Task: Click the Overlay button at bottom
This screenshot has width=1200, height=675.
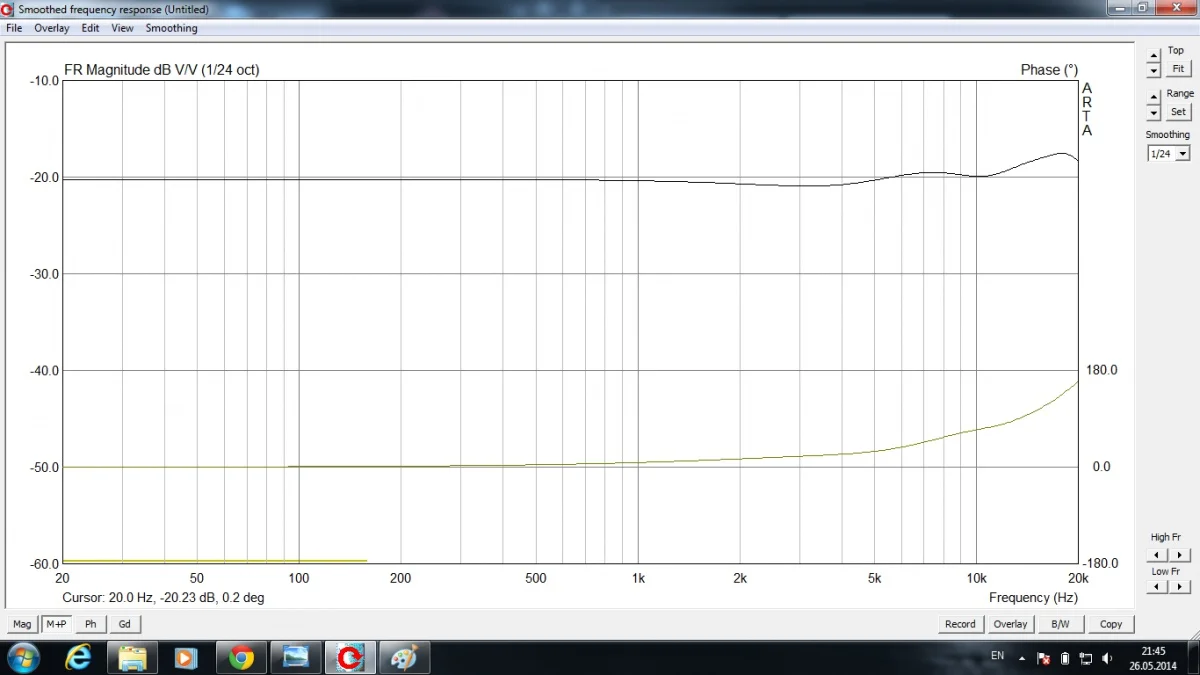Action: (1010, 624)
